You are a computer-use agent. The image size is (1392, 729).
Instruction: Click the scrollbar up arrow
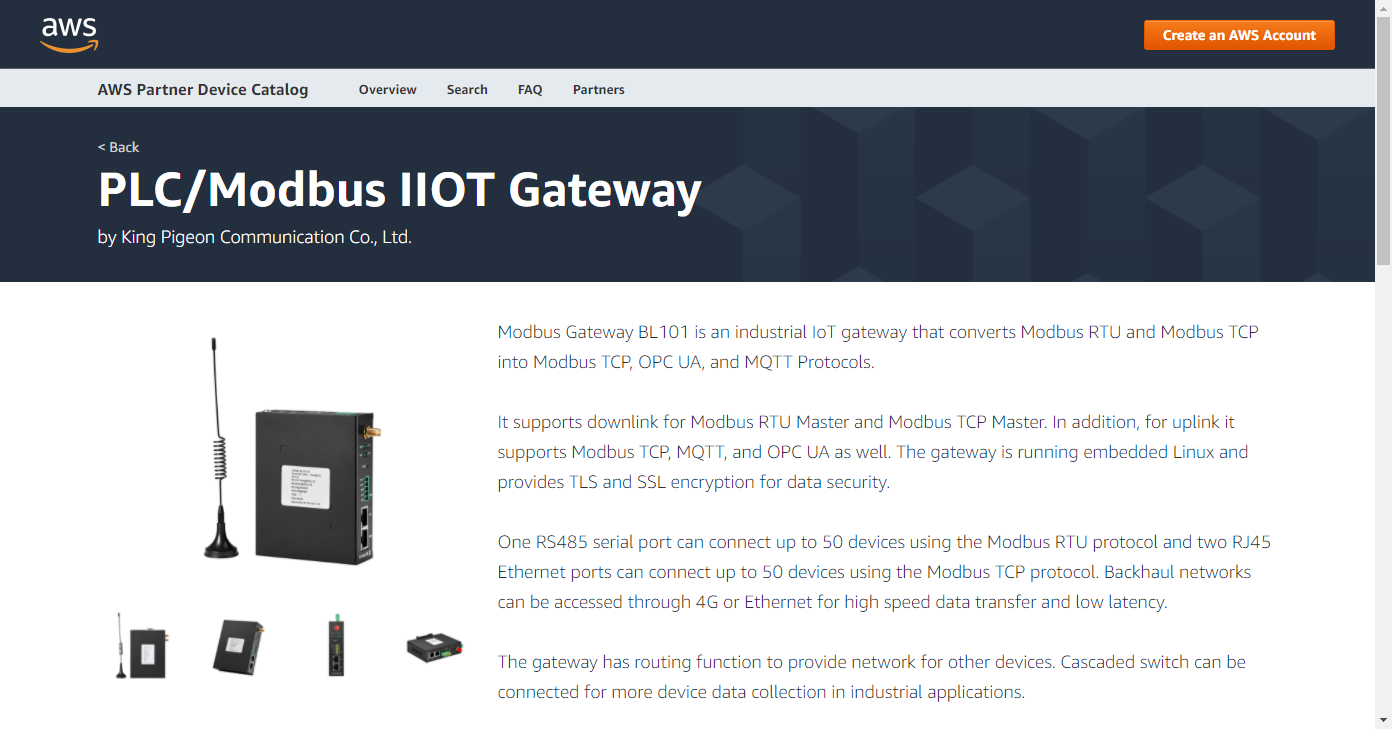coord(1384,8)
